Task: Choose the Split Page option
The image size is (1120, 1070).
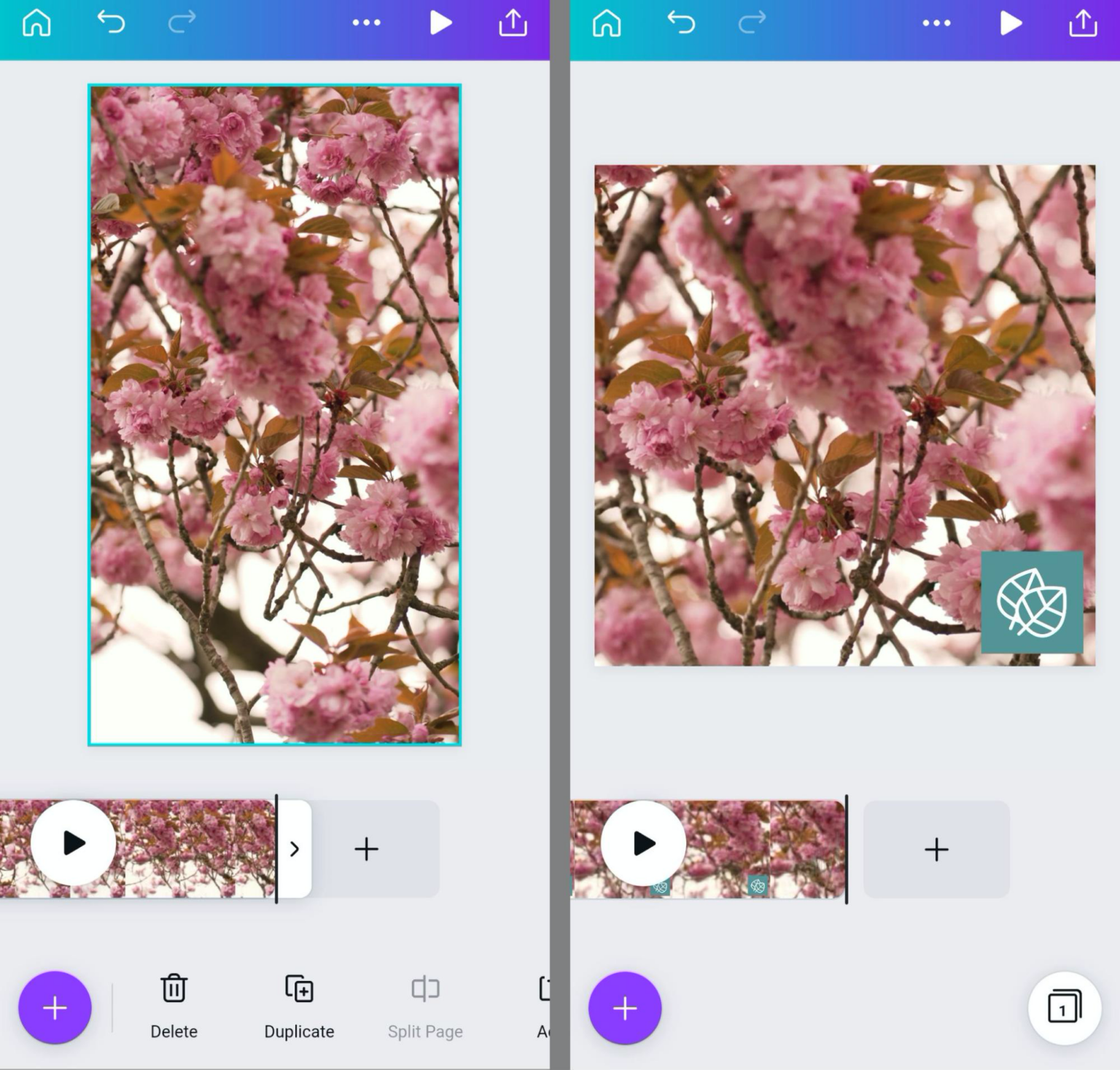Action: [425, 1006]
